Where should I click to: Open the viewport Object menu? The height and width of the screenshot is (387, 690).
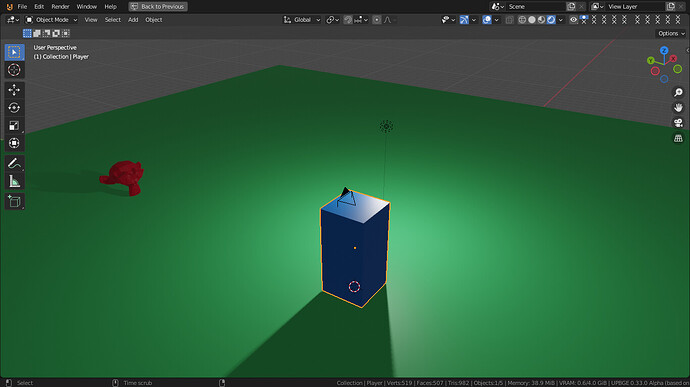pyautogui.click(x=154, y=20)
